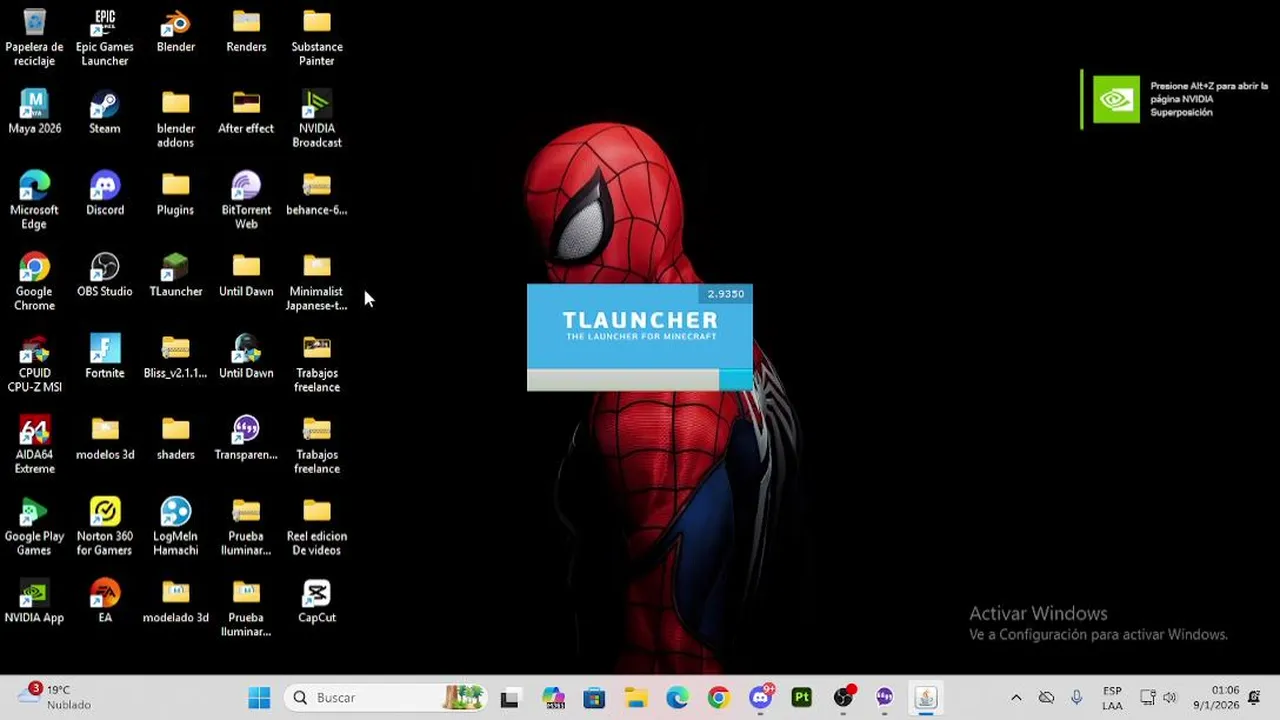1280x720 pixels.
Task: Click the TLauncher loading progress bar
Action: tap(640, 379)
